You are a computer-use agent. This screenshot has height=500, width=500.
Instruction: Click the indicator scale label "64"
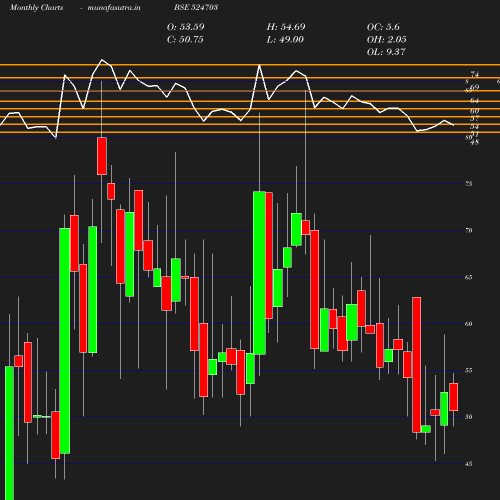click(475, 100)
